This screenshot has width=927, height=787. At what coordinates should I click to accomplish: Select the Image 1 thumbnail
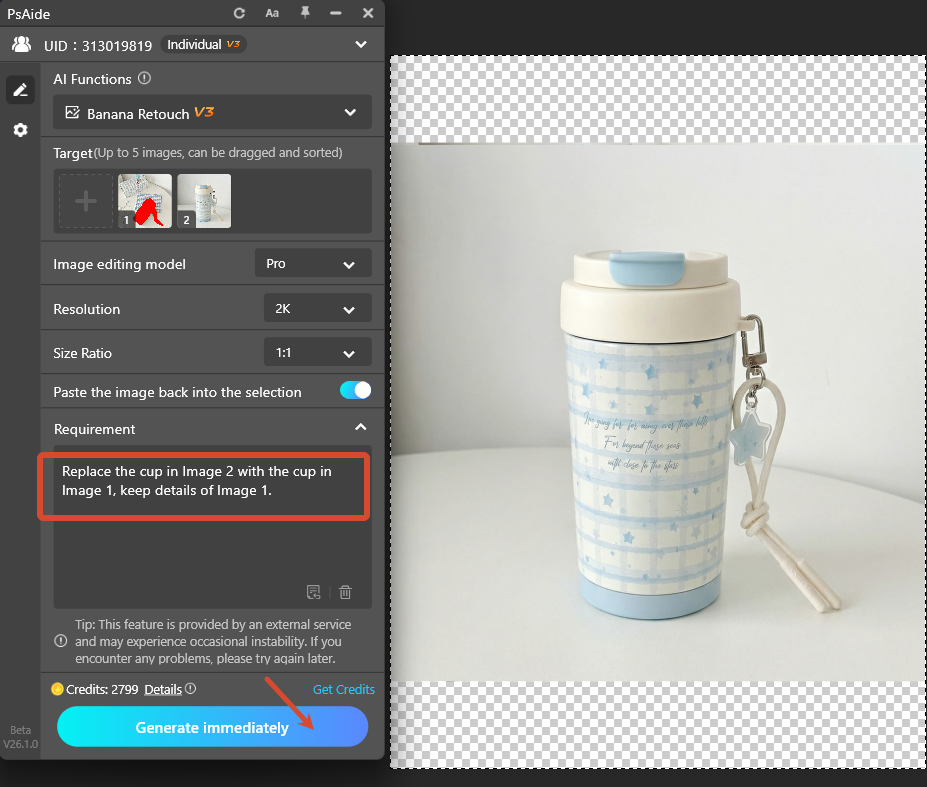point(144,200)
